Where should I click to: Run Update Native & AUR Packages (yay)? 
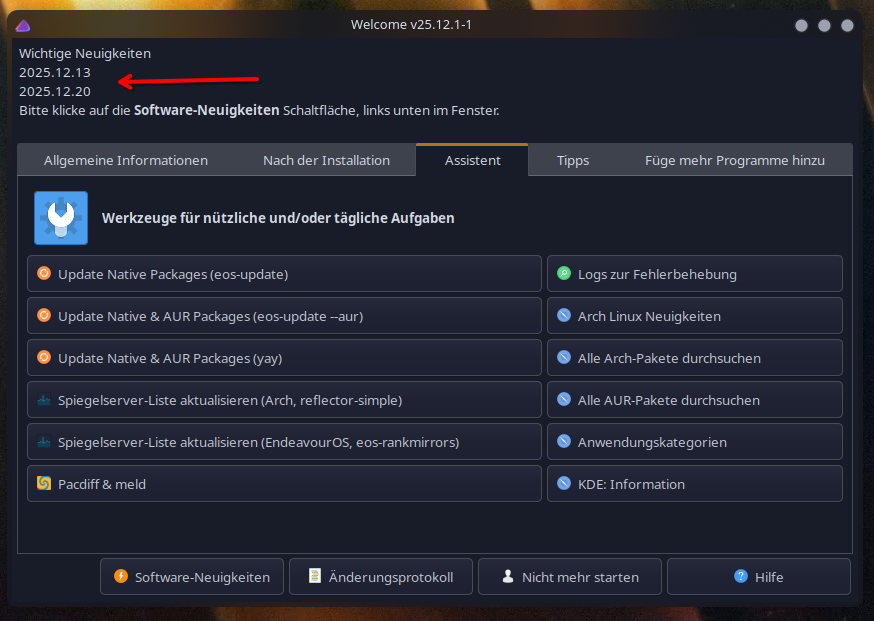[284, 358]
